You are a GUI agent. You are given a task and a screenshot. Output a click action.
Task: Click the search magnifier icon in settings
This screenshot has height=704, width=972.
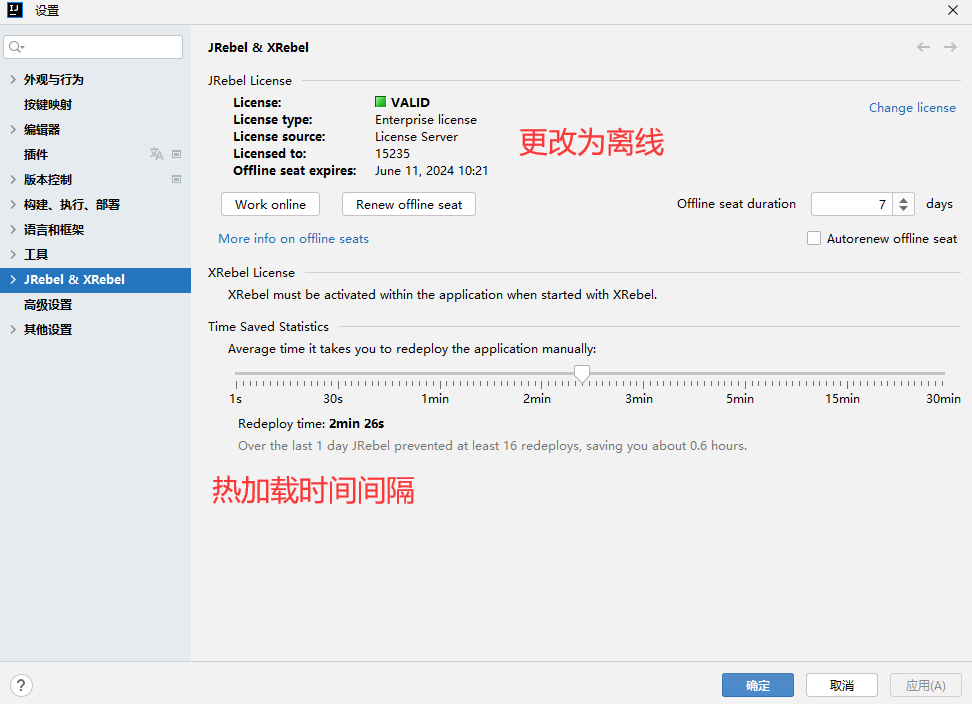click(x=15, y=47)
